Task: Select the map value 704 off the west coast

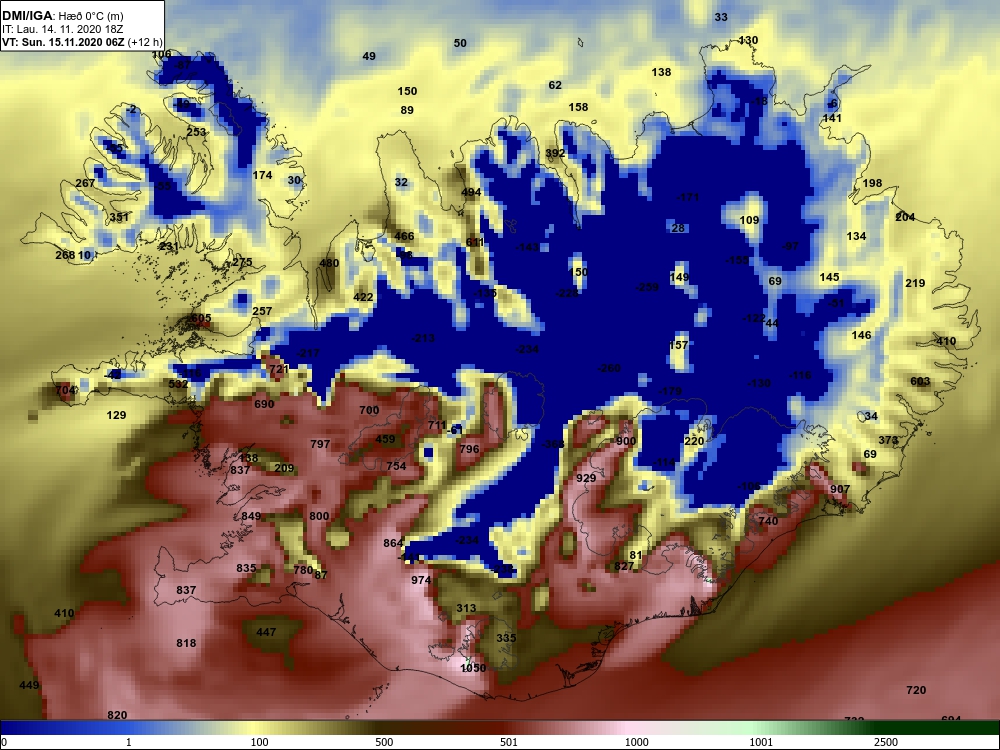Action: [x=65, y=390]
